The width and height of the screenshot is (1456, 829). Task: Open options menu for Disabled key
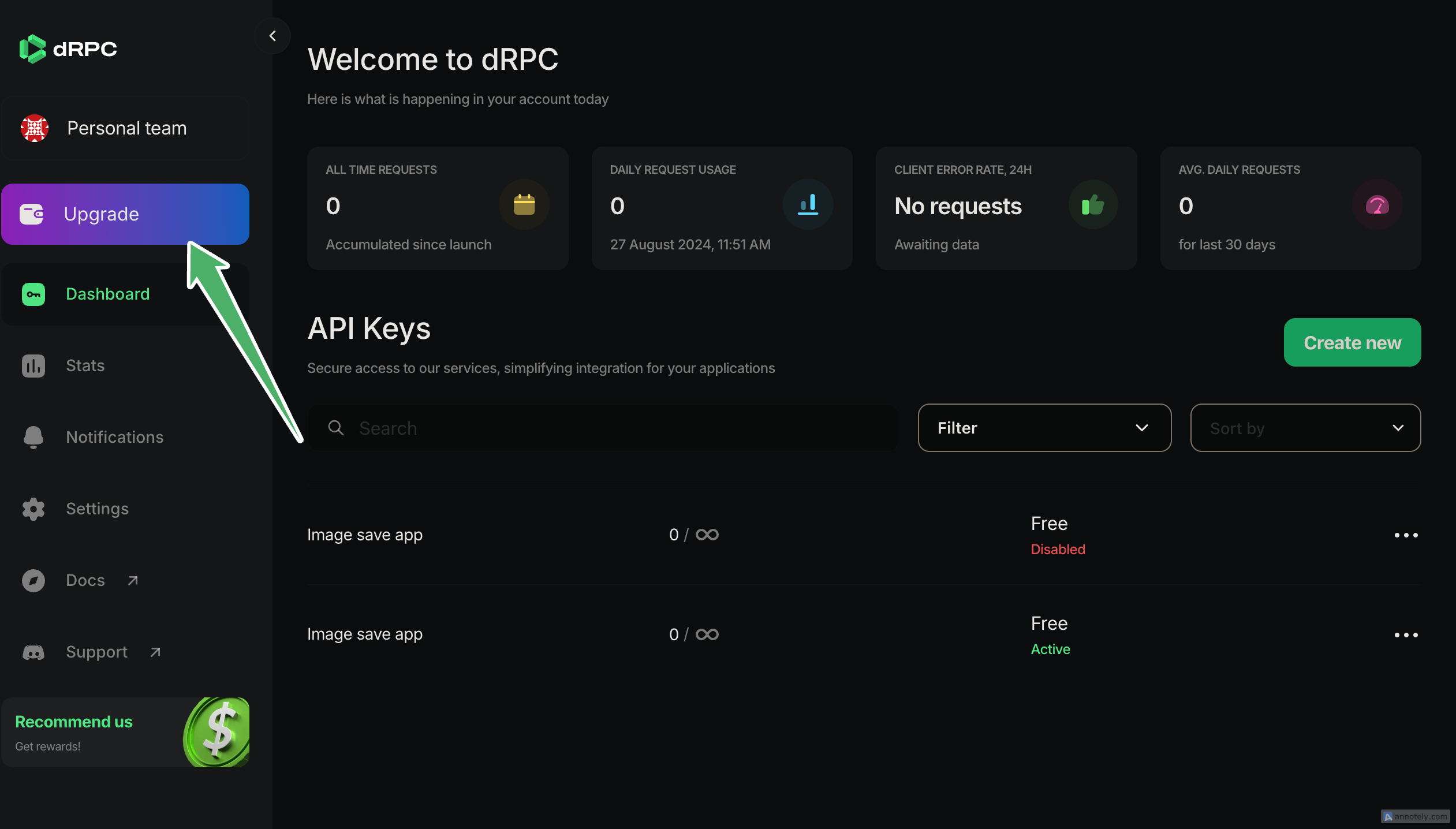coord(1406,535)
